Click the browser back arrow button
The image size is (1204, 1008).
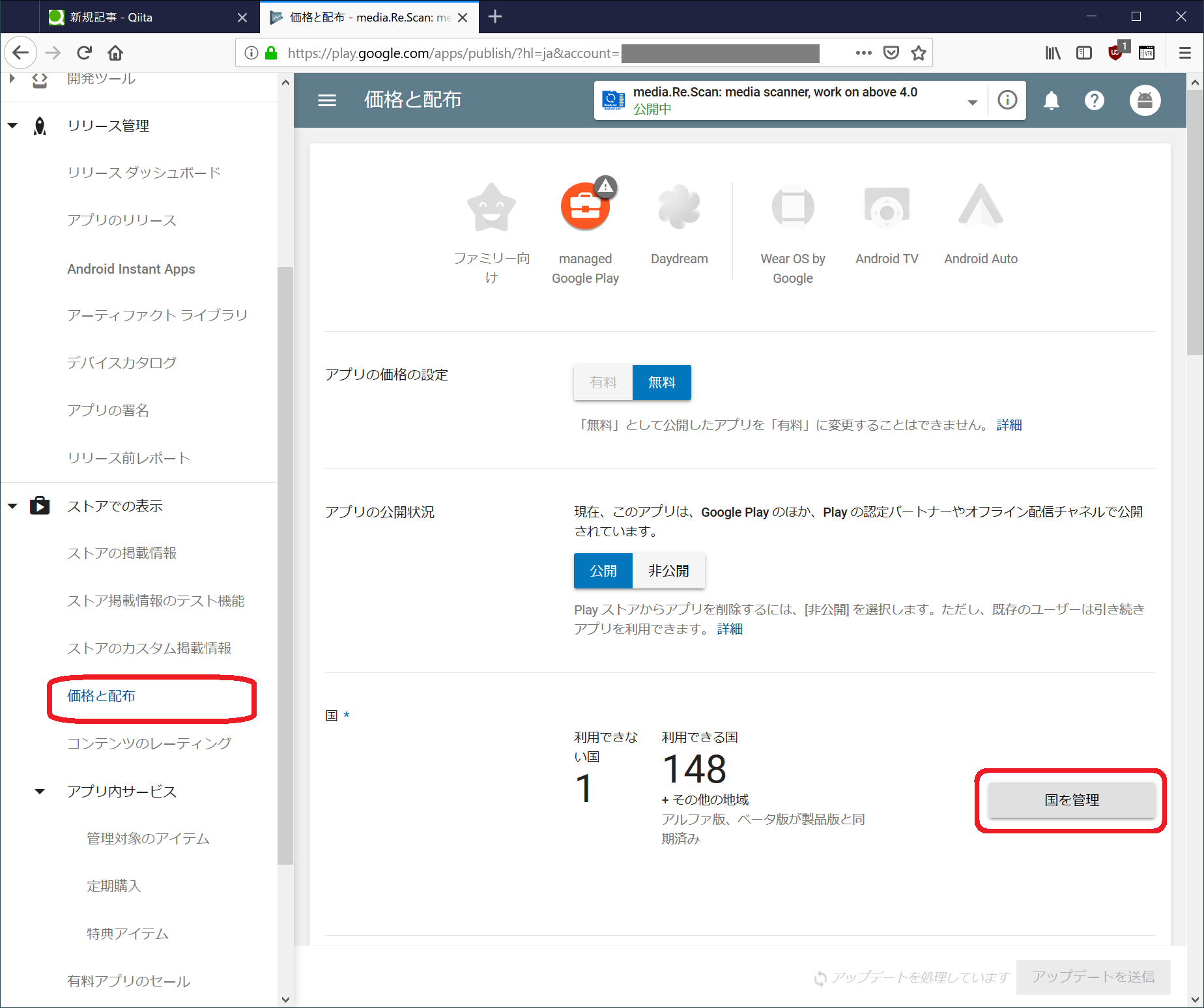(21, 53)
